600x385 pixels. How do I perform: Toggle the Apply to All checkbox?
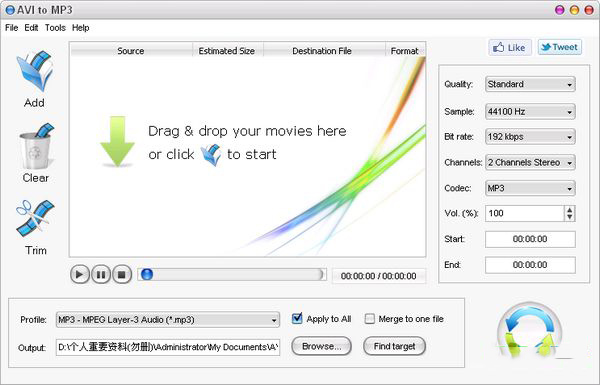pyautogui.click(x=297, y=318)
